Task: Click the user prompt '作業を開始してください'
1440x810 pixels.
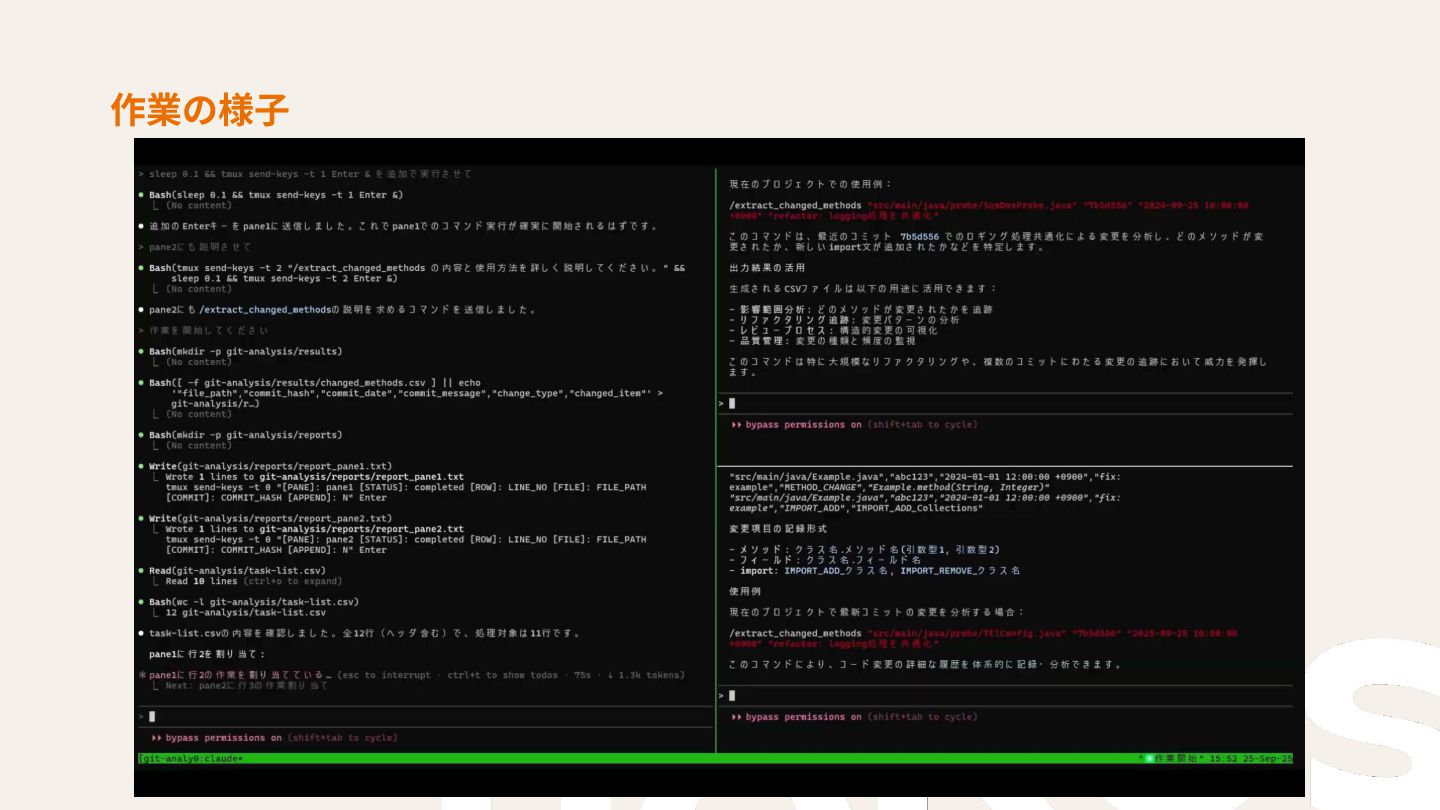Action: coord(208,330)
